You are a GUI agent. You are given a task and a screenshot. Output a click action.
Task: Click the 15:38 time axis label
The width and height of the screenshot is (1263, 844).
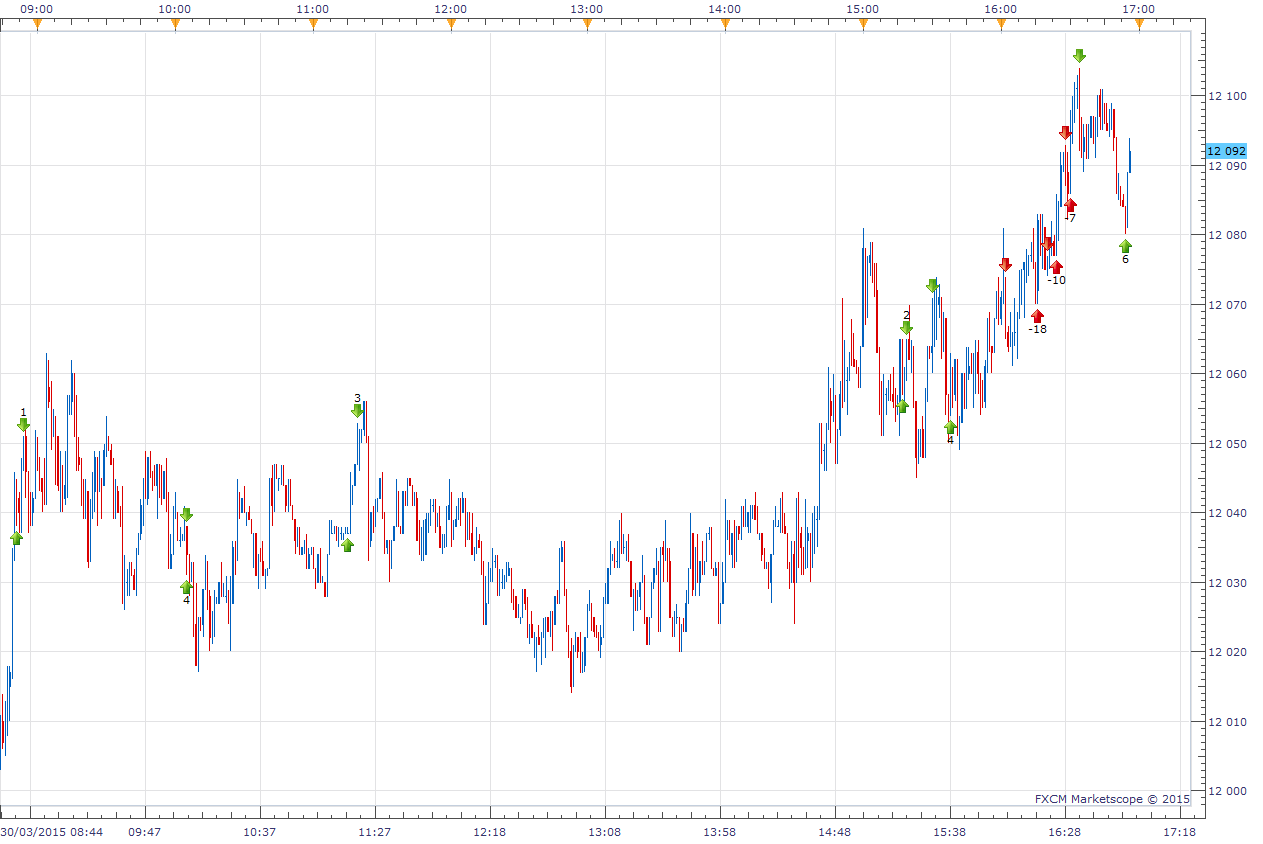[950, 832]
